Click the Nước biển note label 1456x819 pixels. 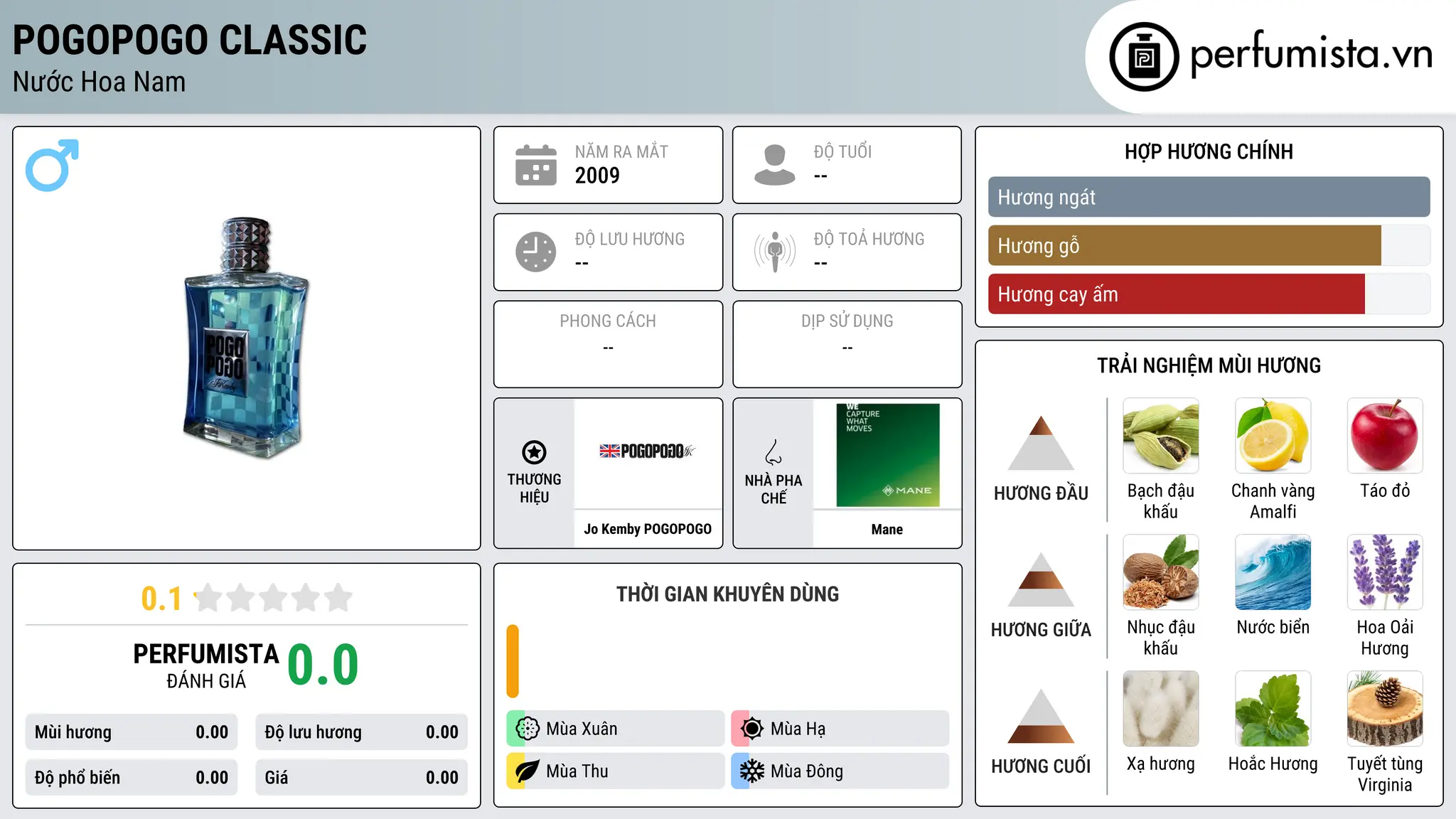(1273, 627)
